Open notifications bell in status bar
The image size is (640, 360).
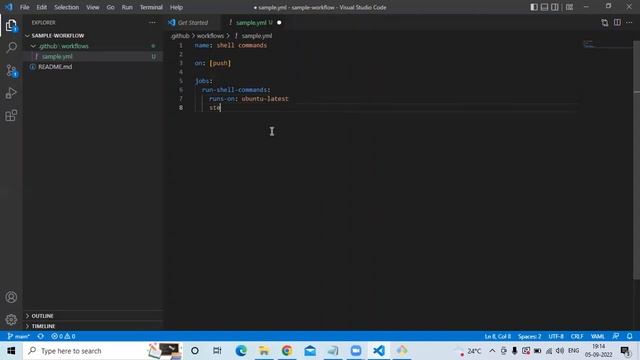[x=629, y=336]
